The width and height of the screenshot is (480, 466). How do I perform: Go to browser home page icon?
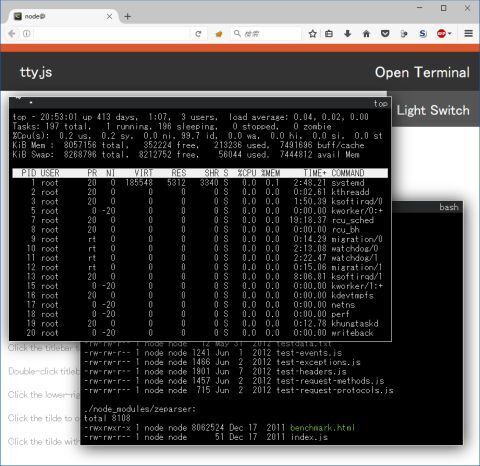coord(366,34)
